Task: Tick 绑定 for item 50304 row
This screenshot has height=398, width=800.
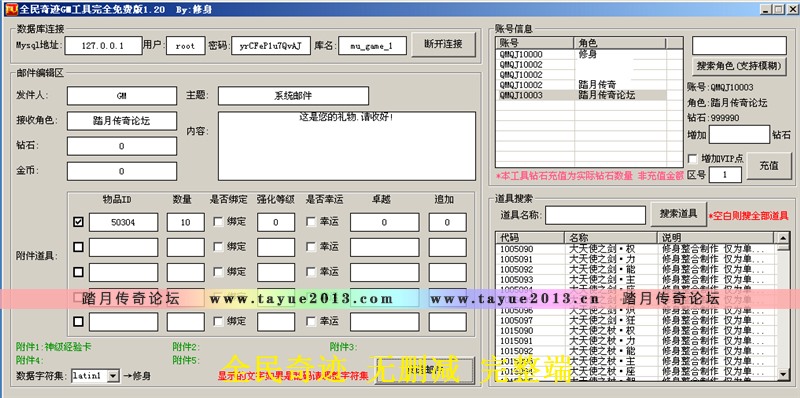Action: click(x=218, y=222)
